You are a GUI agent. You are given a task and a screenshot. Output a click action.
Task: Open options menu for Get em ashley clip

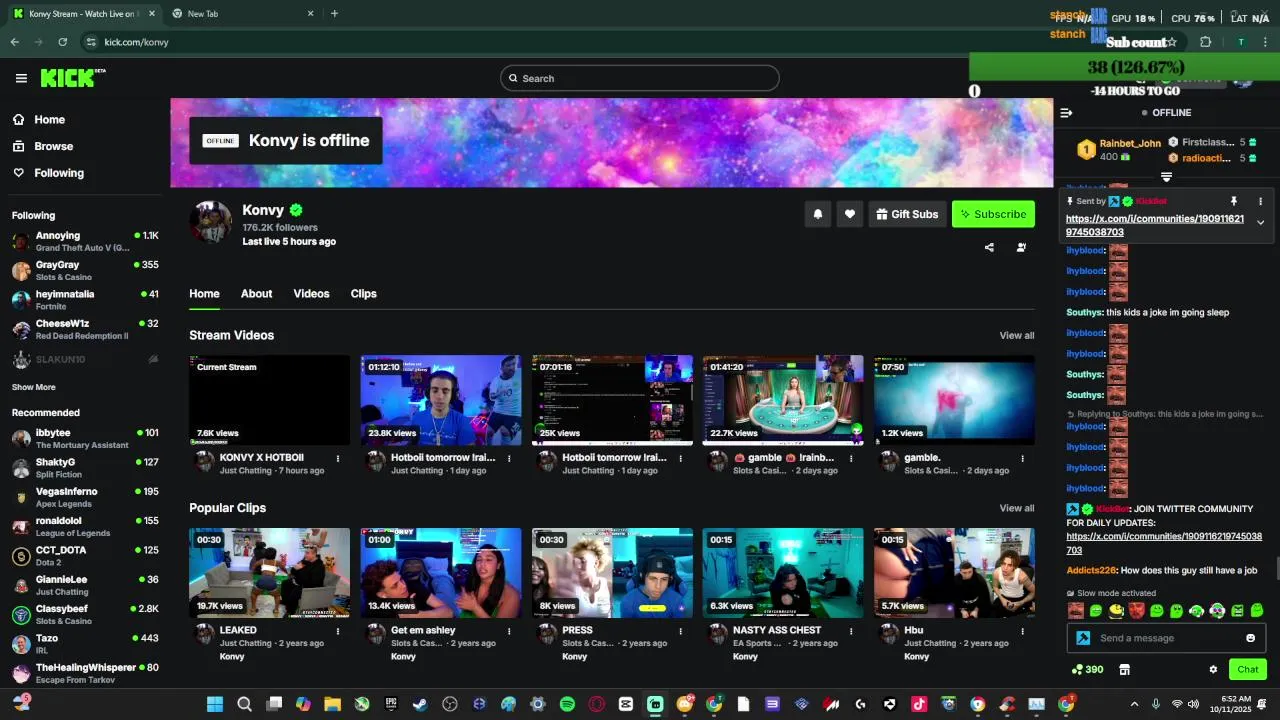pyautogui.click(x=509, y=631)
